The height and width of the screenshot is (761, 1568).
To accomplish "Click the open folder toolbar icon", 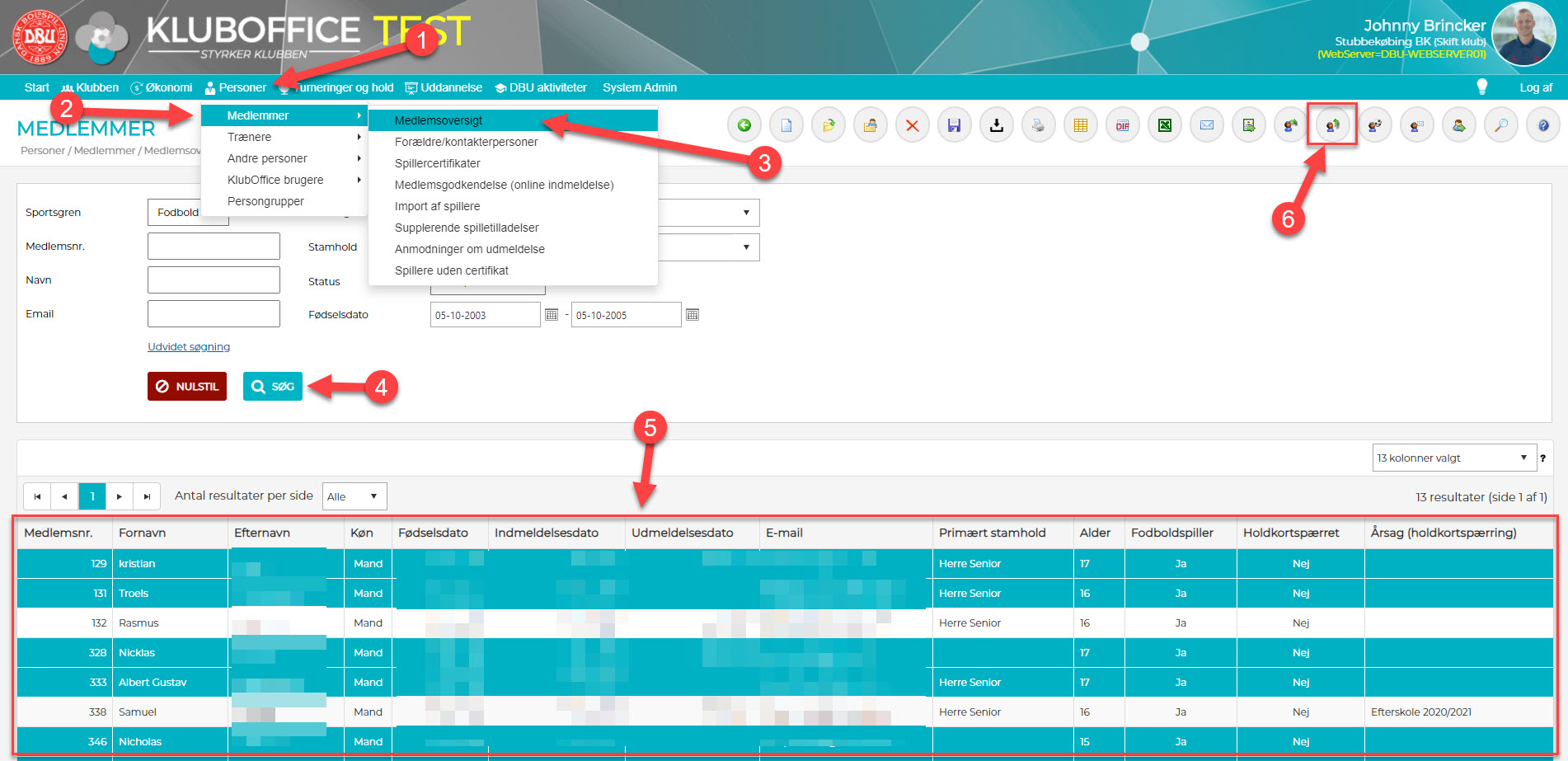I will pyautogui.click(x=829, y=125).
